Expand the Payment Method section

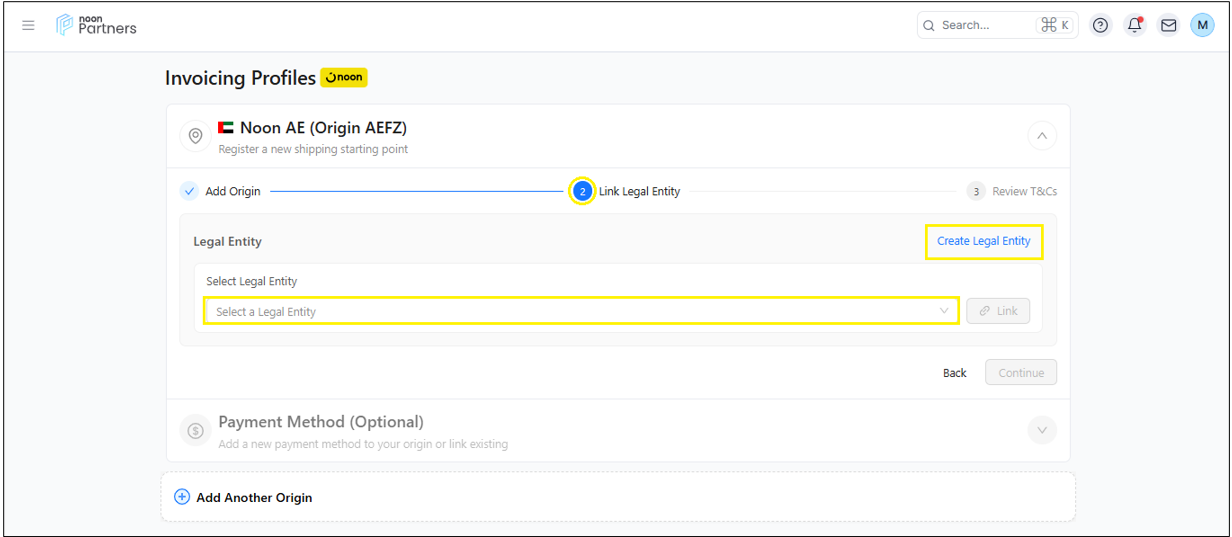click(x=1041, y=431)
